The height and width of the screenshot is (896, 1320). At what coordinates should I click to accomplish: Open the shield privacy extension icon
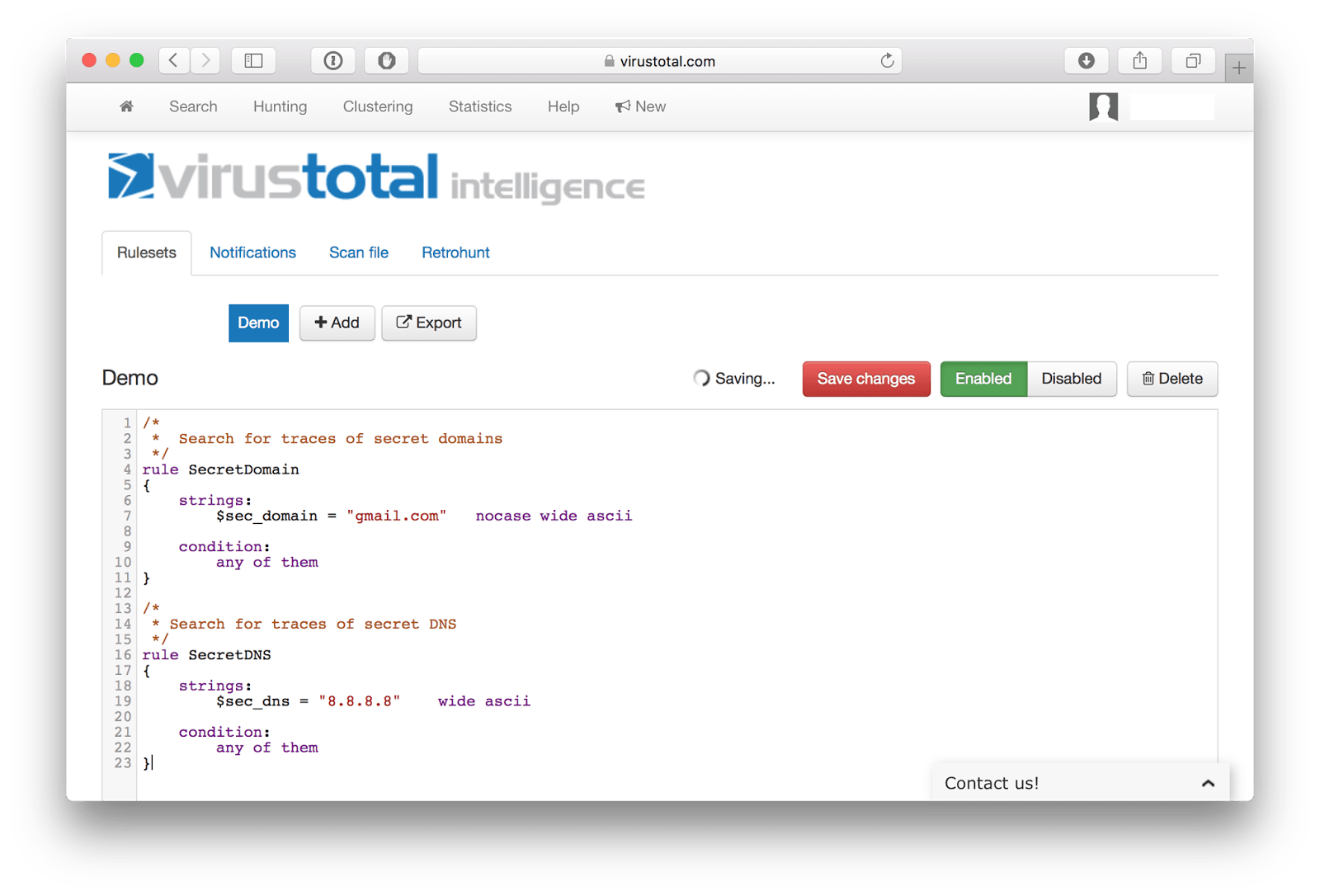pos(386,60)
